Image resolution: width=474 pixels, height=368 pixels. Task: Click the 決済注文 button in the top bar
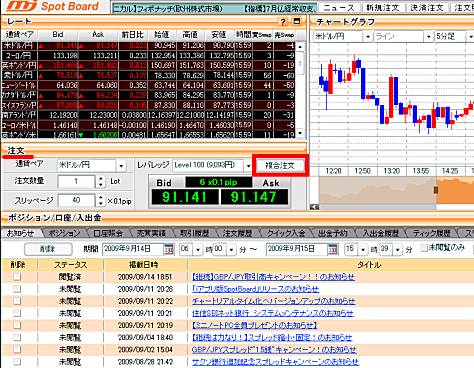click(427, 7)
